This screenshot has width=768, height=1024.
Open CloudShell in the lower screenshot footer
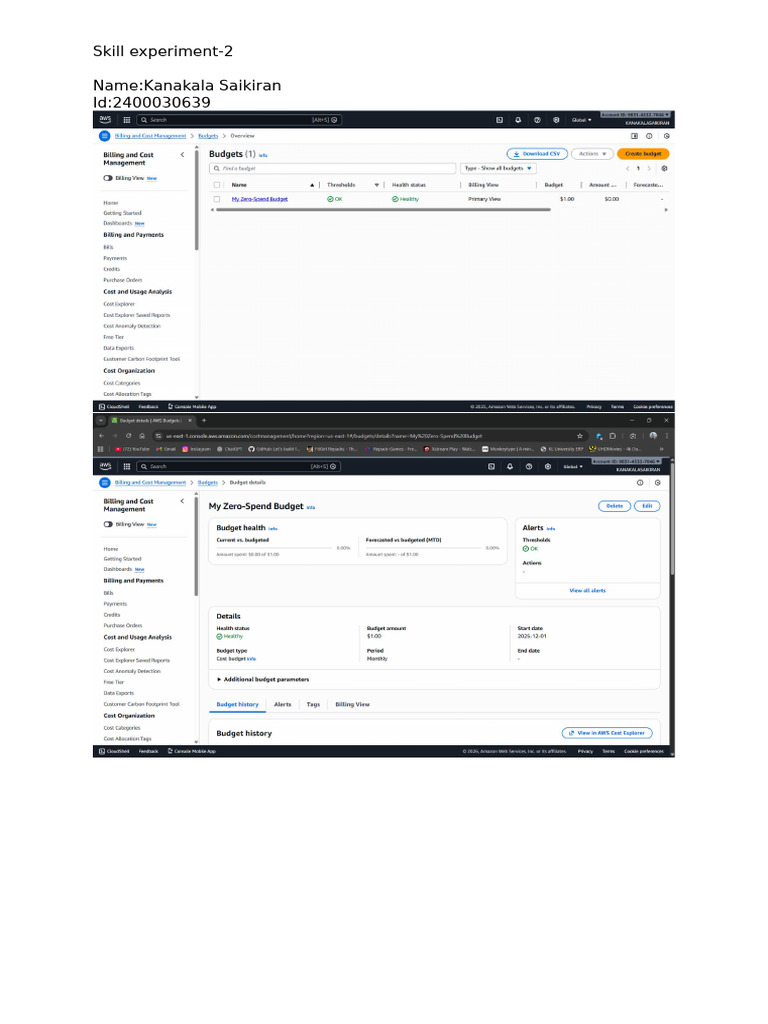tap(114, 751)
